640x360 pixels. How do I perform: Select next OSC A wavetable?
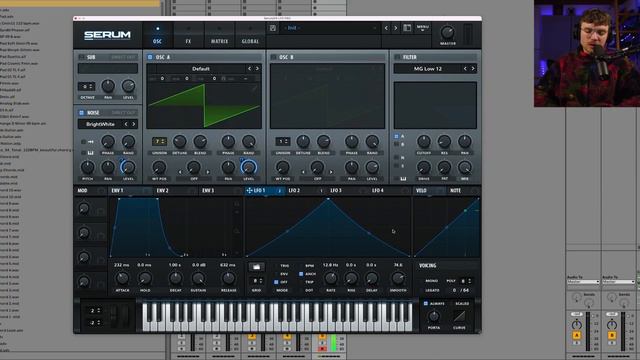tap(257, 69)
